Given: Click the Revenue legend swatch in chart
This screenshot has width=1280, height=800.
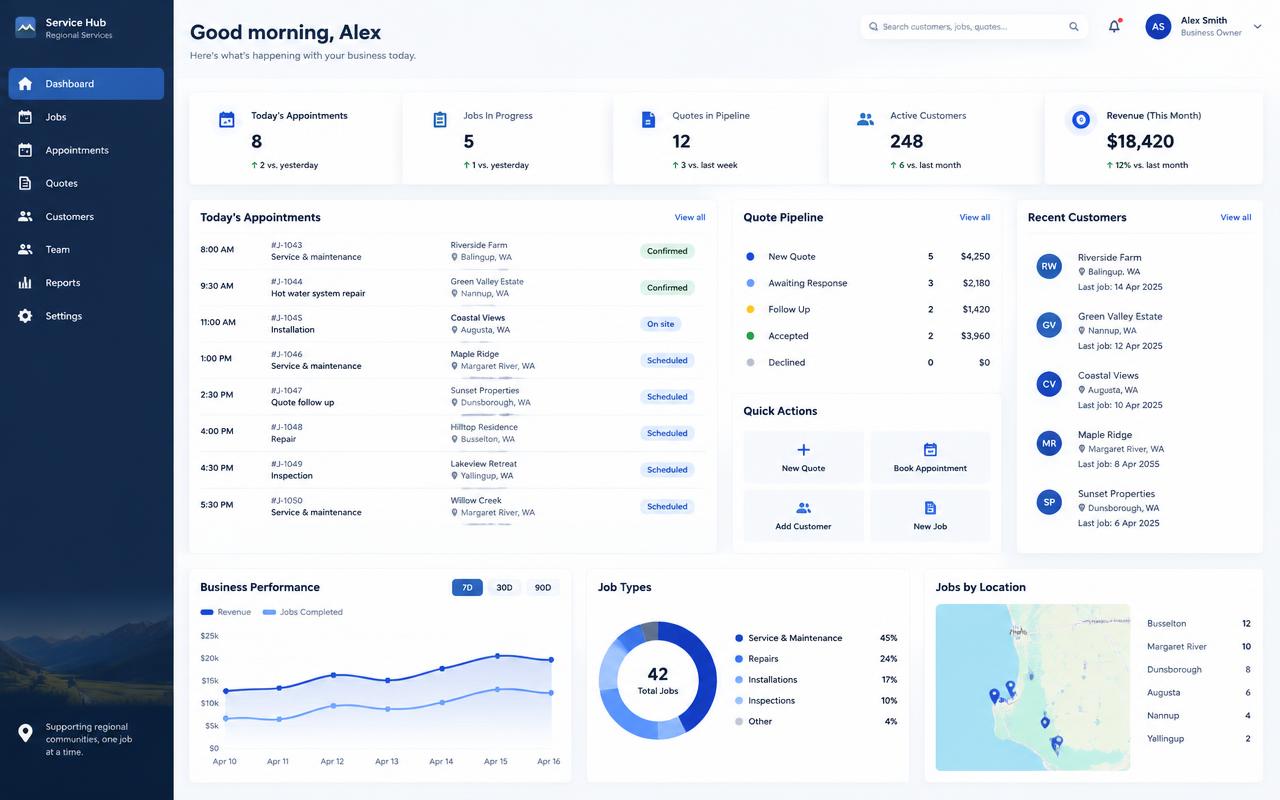Looking at the screenshot, I should pyautogui.click(x=207, y=612).
